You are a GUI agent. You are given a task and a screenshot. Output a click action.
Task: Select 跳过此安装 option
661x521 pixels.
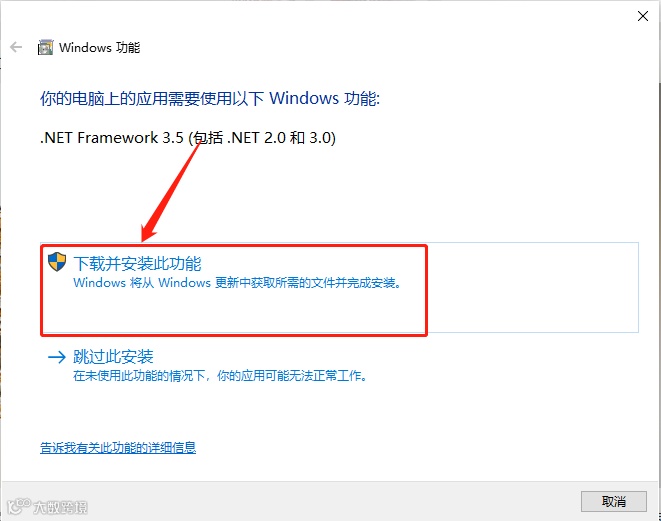coord(113,357)
